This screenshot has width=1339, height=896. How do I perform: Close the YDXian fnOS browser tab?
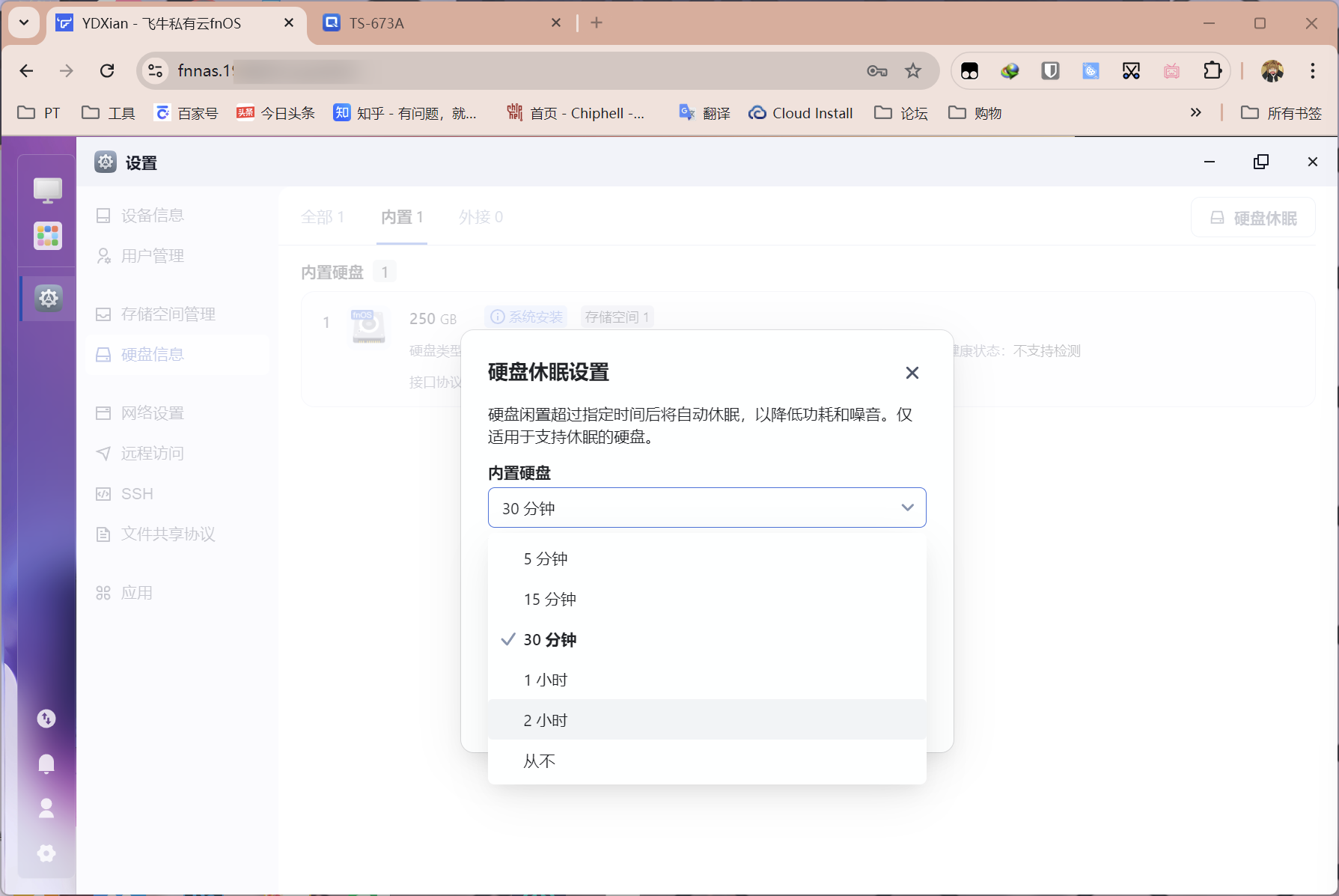point(288,23)
